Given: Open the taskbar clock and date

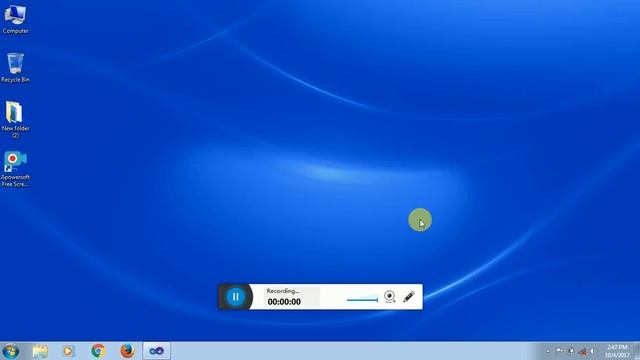Looking at the screenshot, I should pyautogui.click(x=617, y=351).
